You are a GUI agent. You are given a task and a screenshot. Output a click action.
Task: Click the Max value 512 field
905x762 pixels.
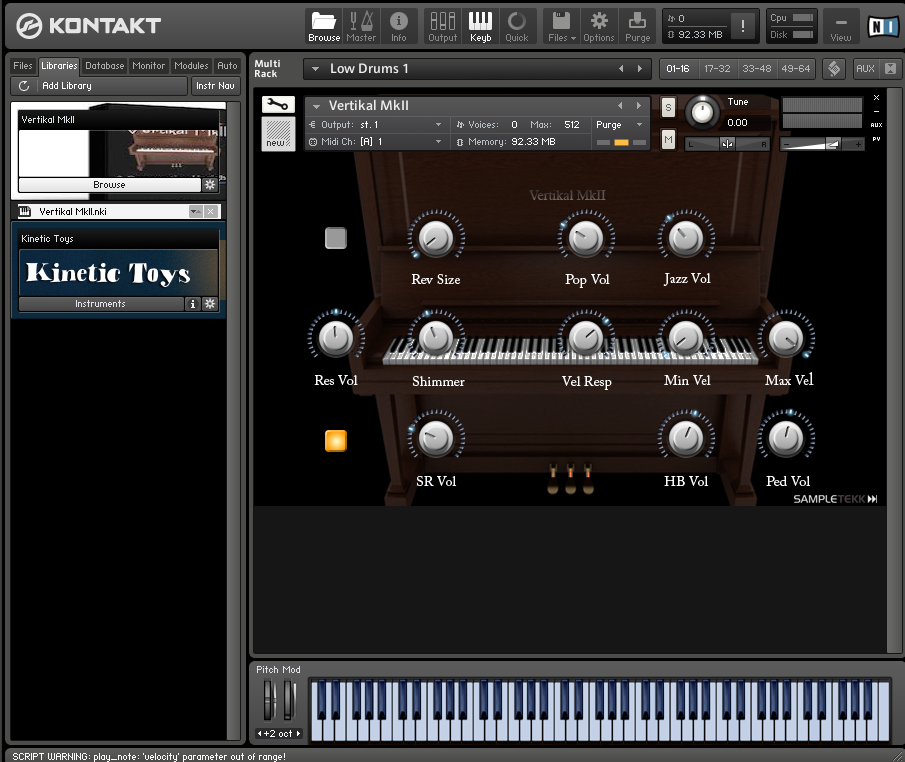pos(571,125)
